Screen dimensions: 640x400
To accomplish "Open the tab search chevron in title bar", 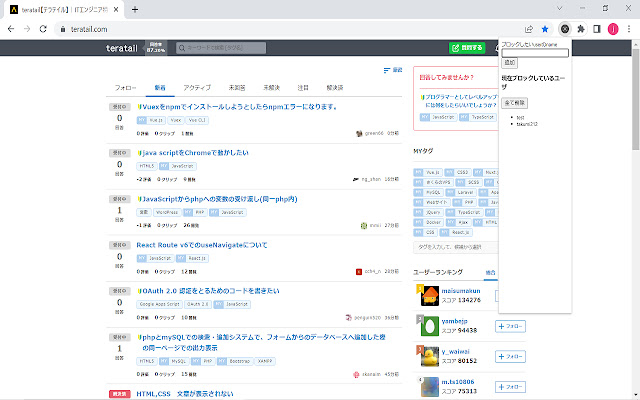I will [x=560, y=8].
